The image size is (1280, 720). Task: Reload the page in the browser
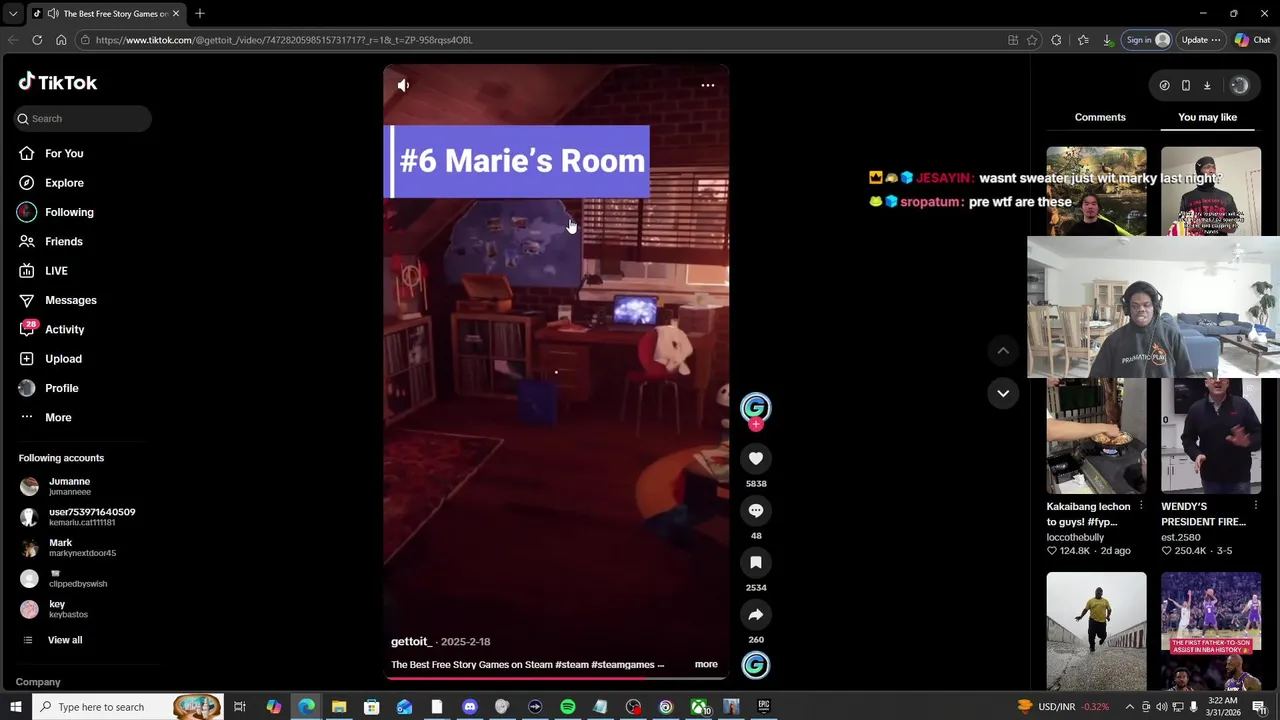(37, 40)
